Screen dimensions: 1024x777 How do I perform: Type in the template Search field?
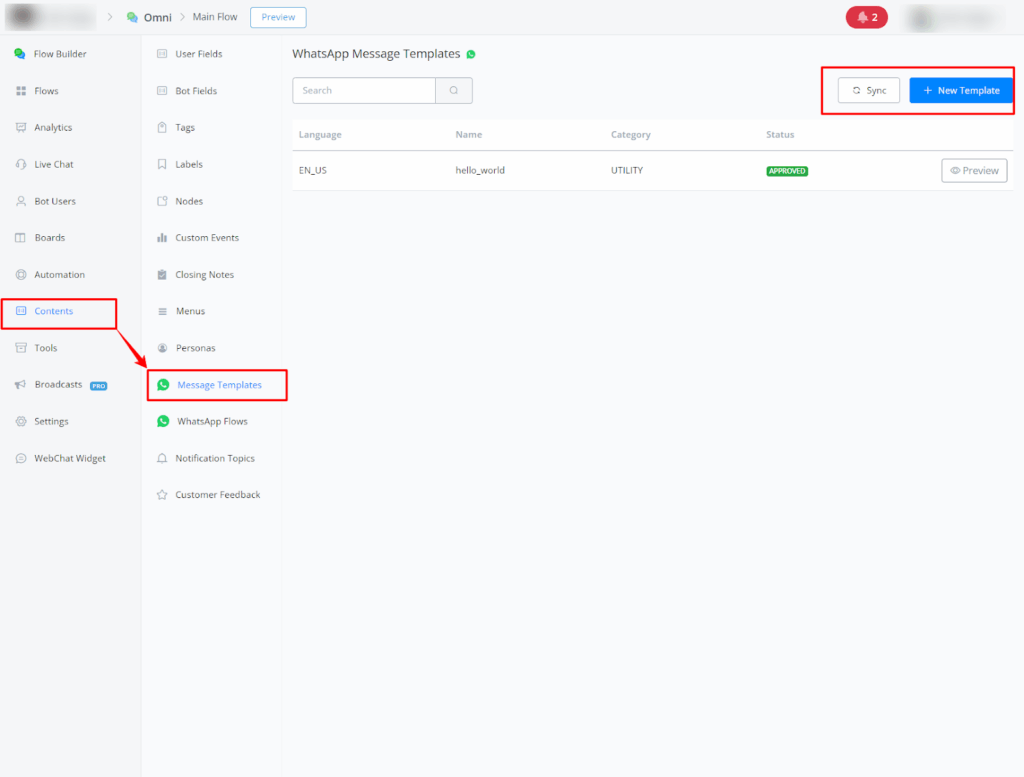point(364,90)
